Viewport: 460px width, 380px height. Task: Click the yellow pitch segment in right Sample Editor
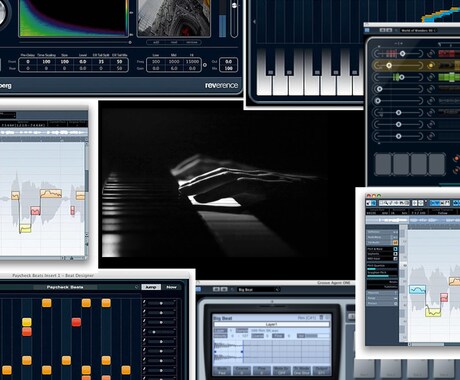click(433, 312)
